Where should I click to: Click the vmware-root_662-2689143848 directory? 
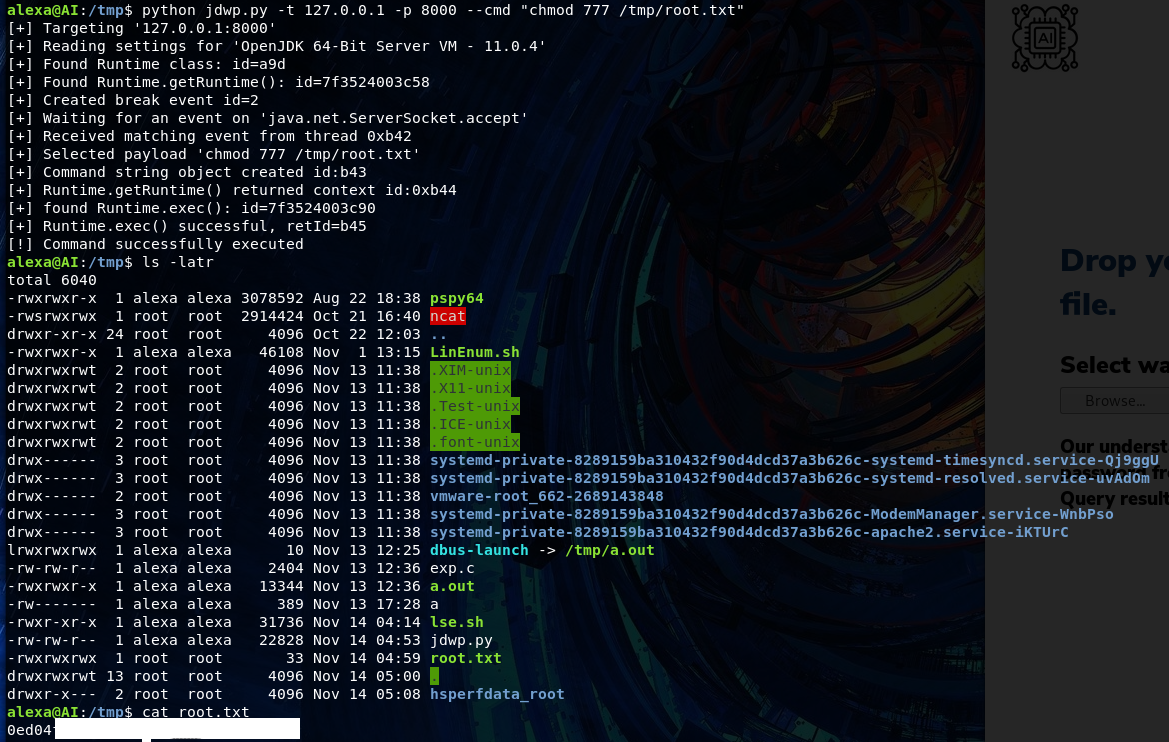point(546,496)
